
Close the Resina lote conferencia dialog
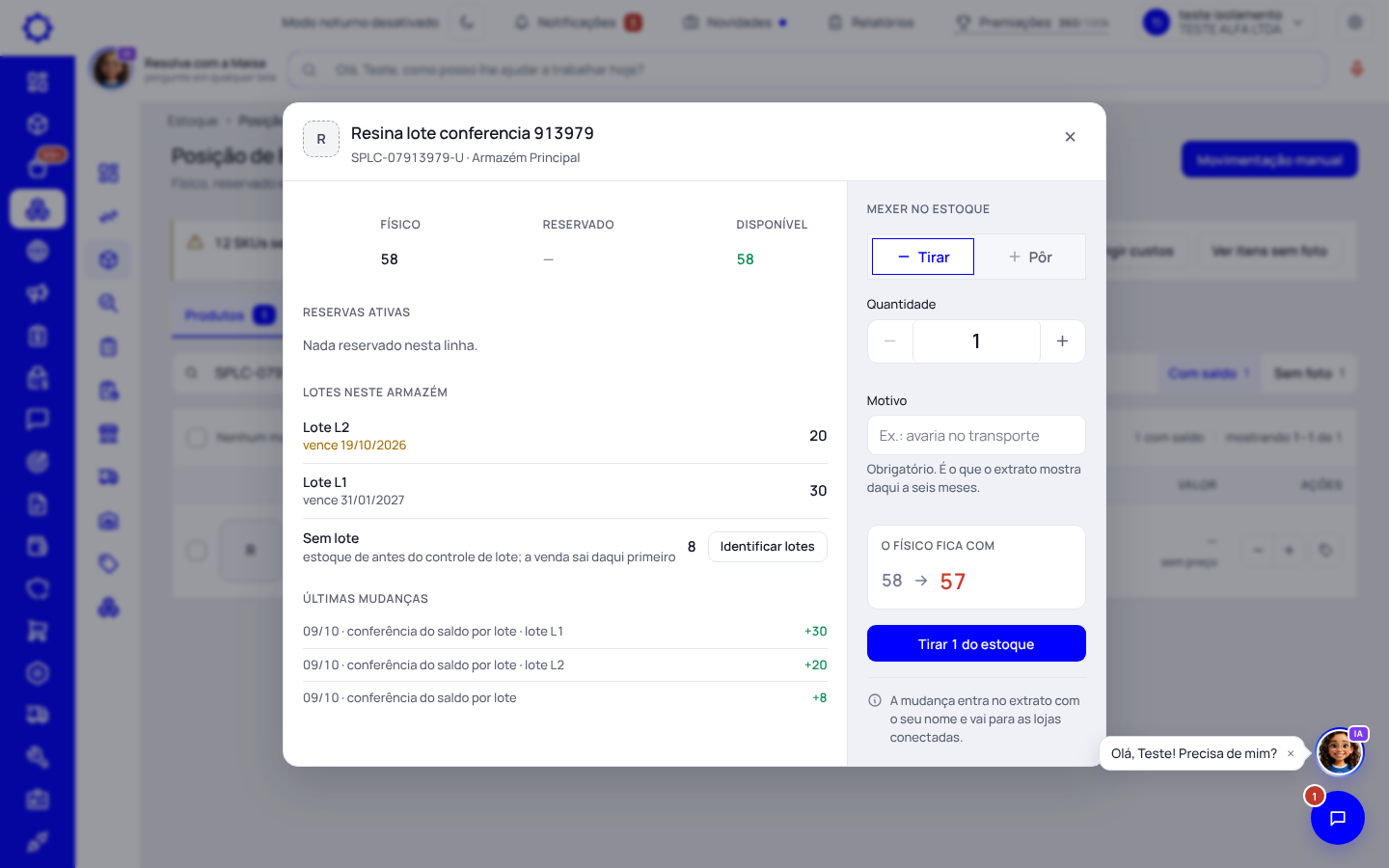[x=1070, y=137]
